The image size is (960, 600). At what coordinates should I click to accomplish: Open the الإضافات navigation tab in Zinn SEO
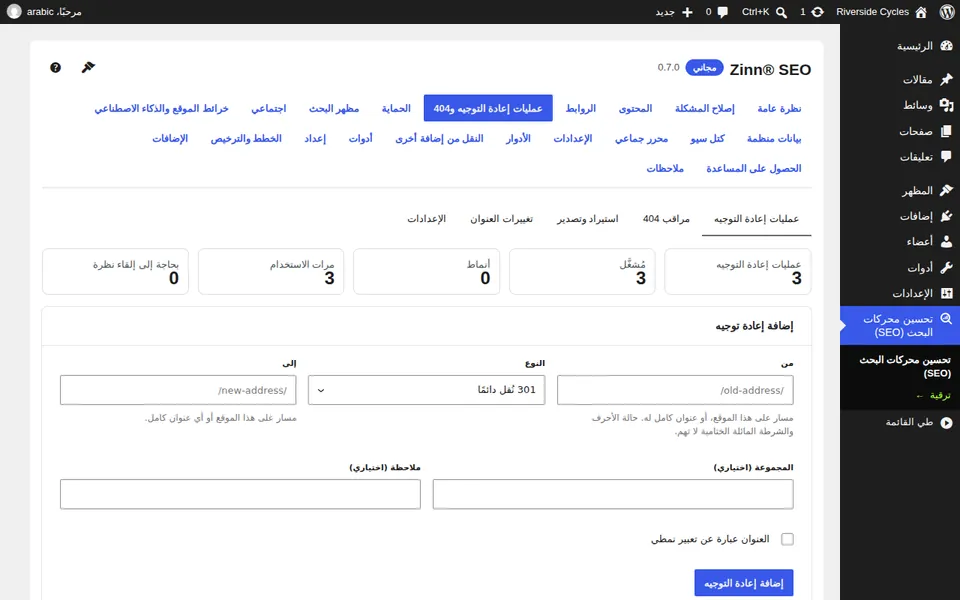pyautogui.click(x=170, y=138)
